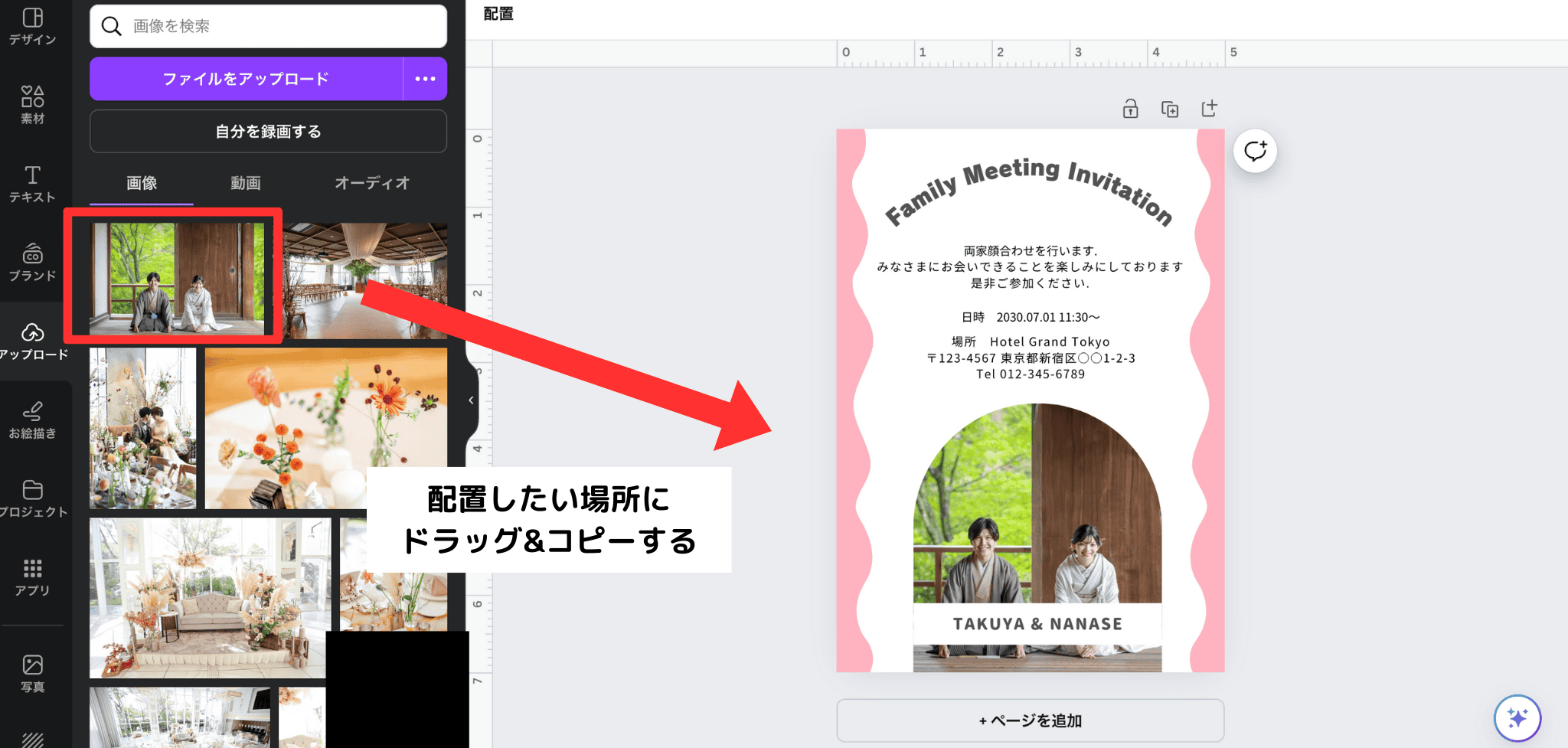Open the 写真 (Photos) sidebar panel
The width and height of the screenshot is (1568, 748).
(x=32, y=673)
